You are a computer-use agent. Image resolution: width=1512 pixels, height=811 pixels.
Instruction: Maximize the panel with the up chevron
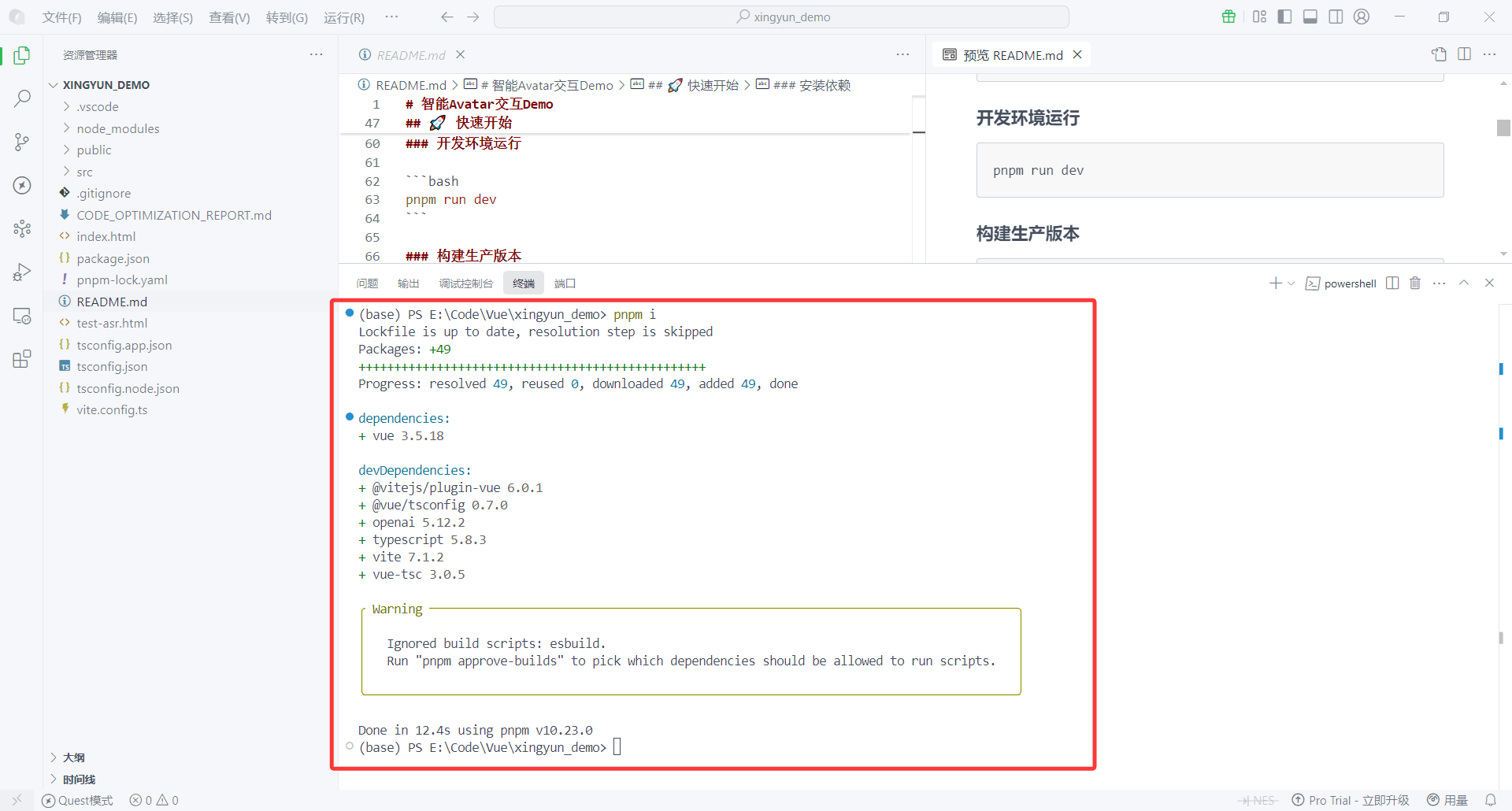(1464, 283)
